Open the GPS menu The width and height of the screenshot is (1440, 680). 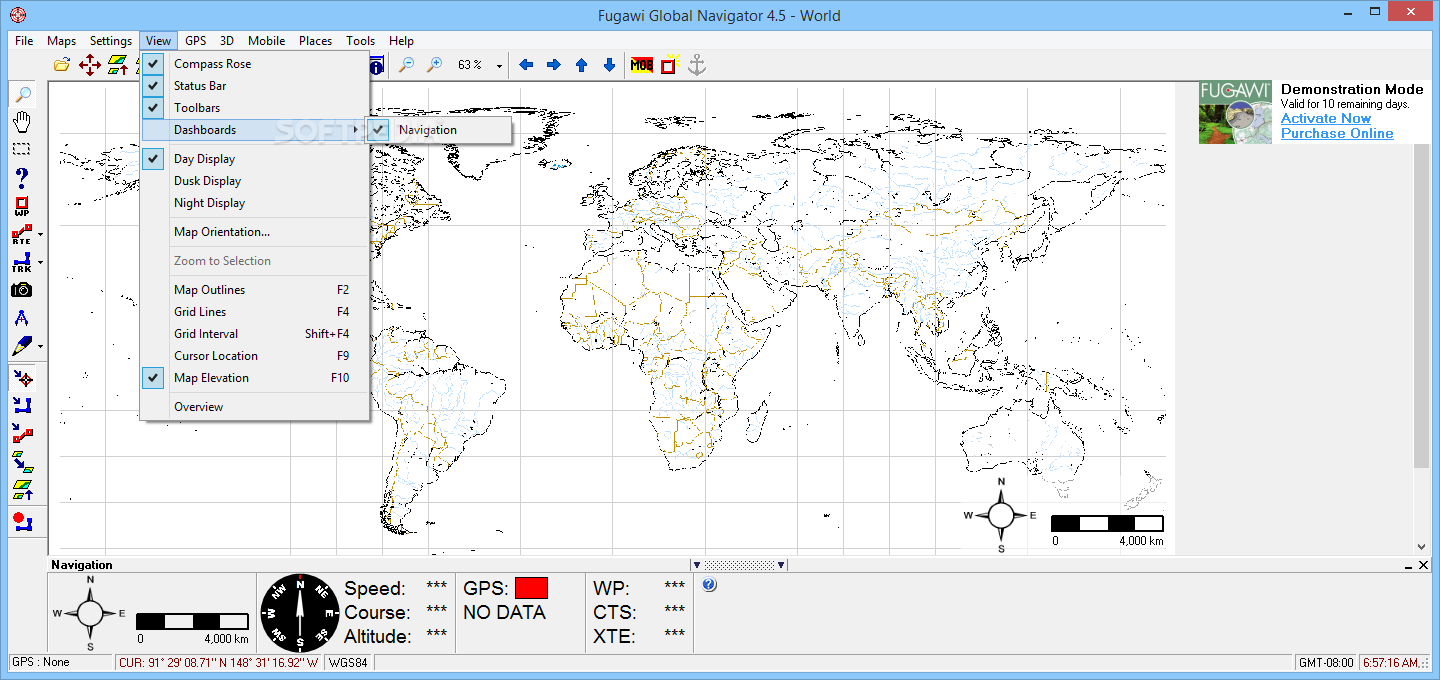[196, 41]
